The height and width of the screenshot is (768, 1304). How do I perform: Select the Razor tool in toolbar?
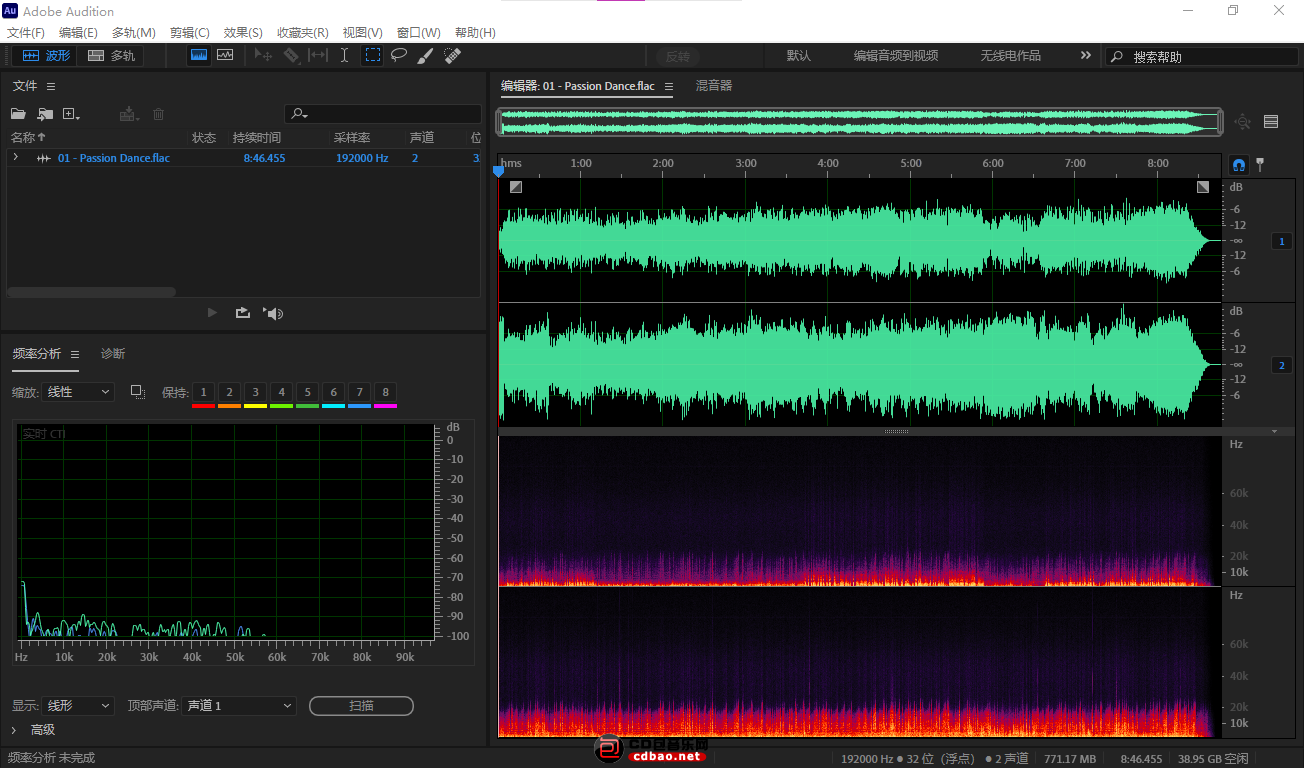[x=291, y=56]
